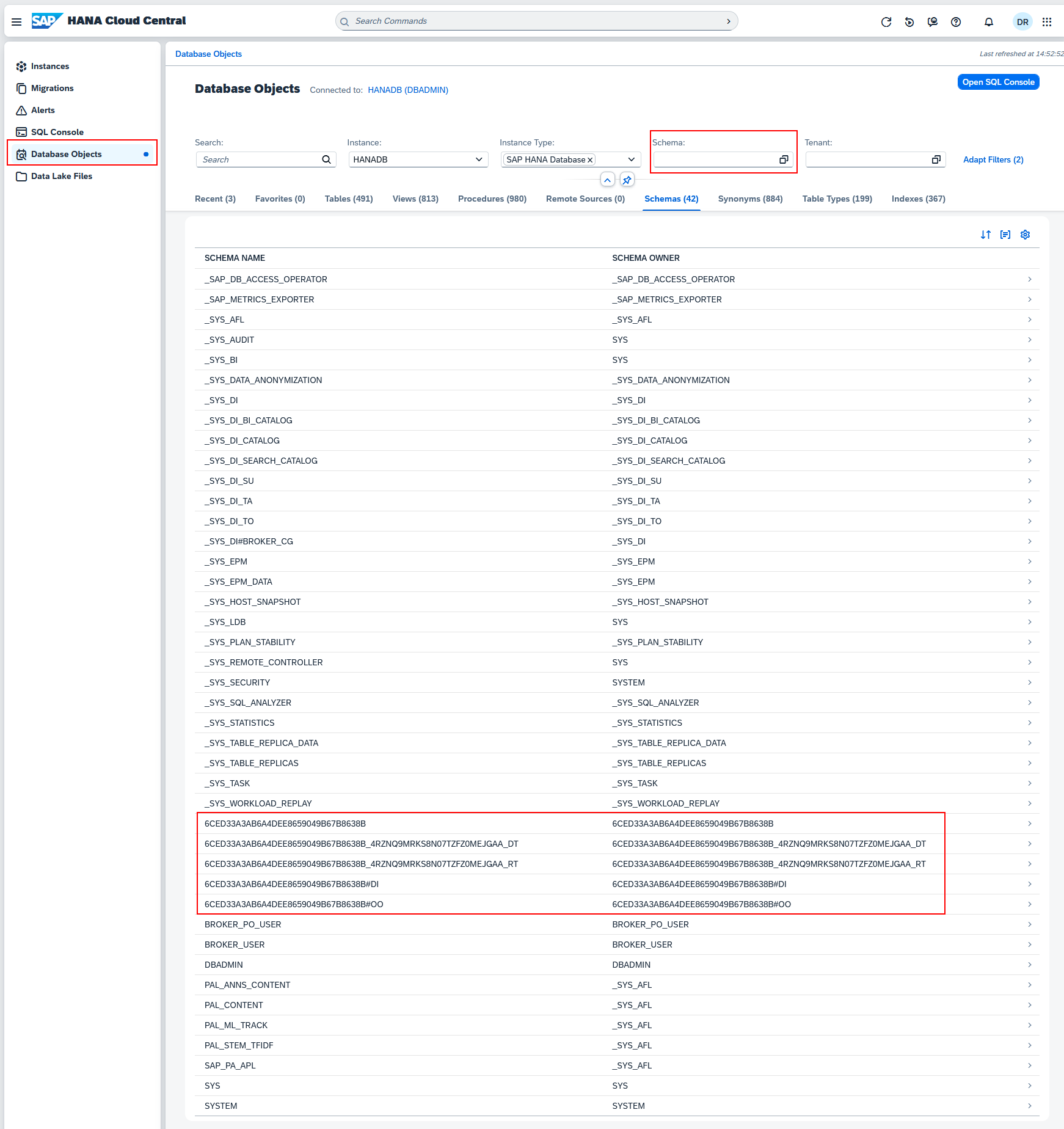Click the SAP logo
Viewport: 1064px width, 1129px height.
pyautogui.click(x=47, y=21)
